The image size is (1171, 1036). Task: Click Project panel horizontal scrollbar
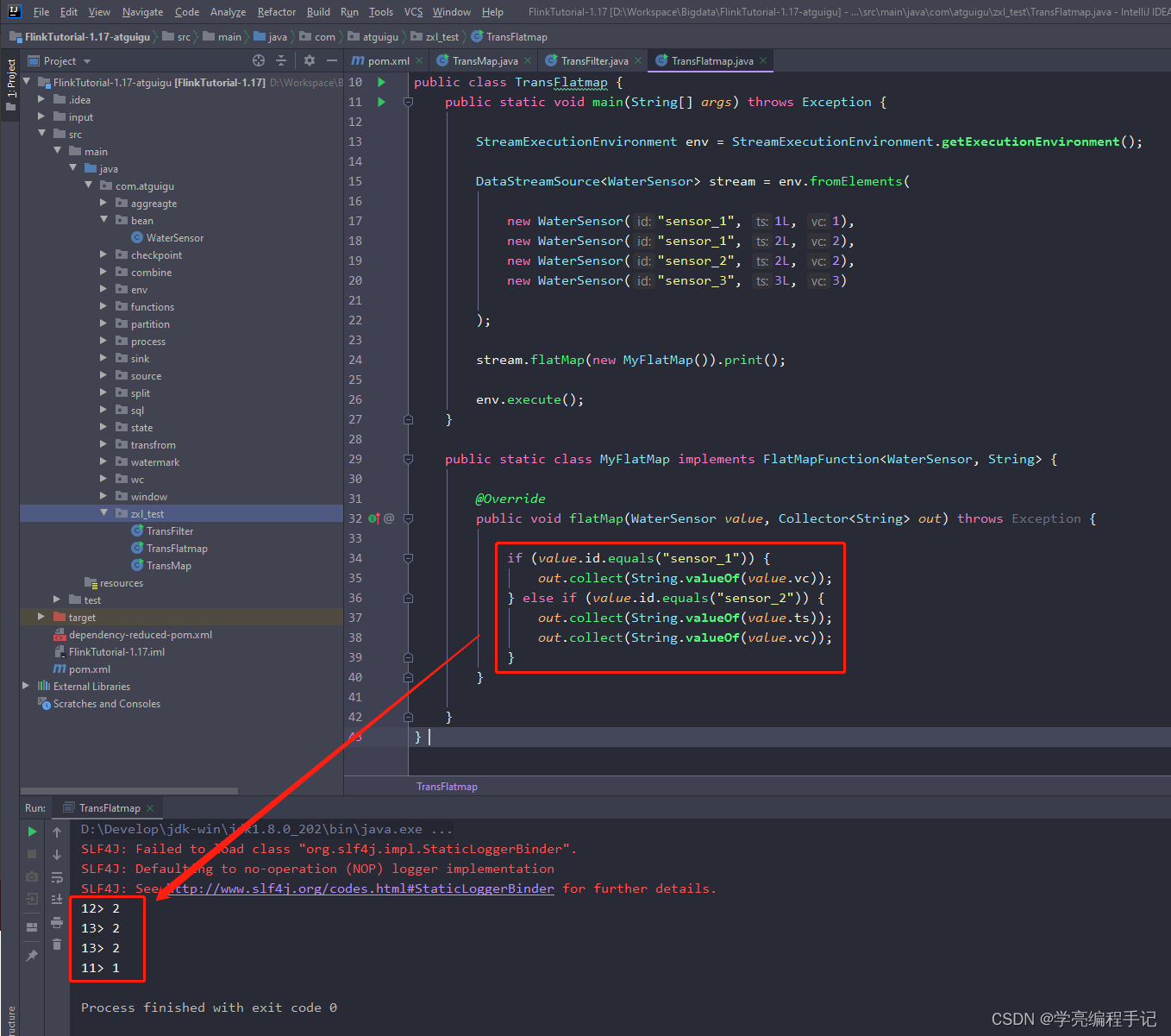(x=129, y=790)
